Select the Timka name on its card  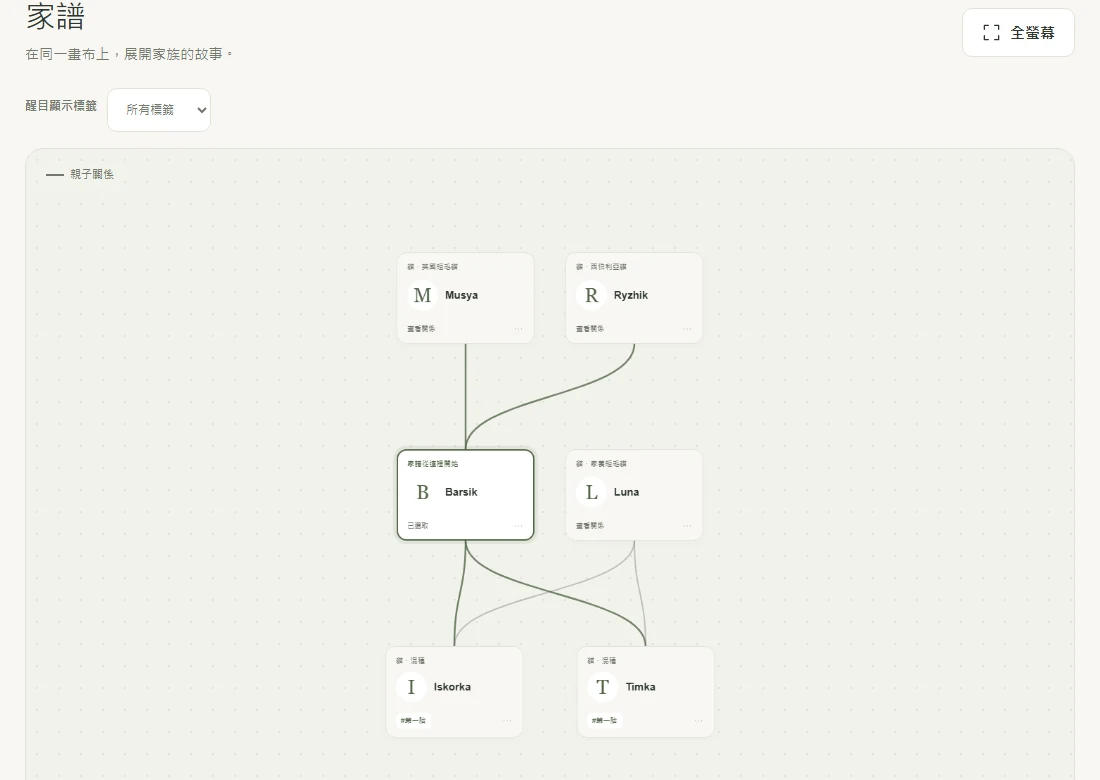tap(640, 687)
